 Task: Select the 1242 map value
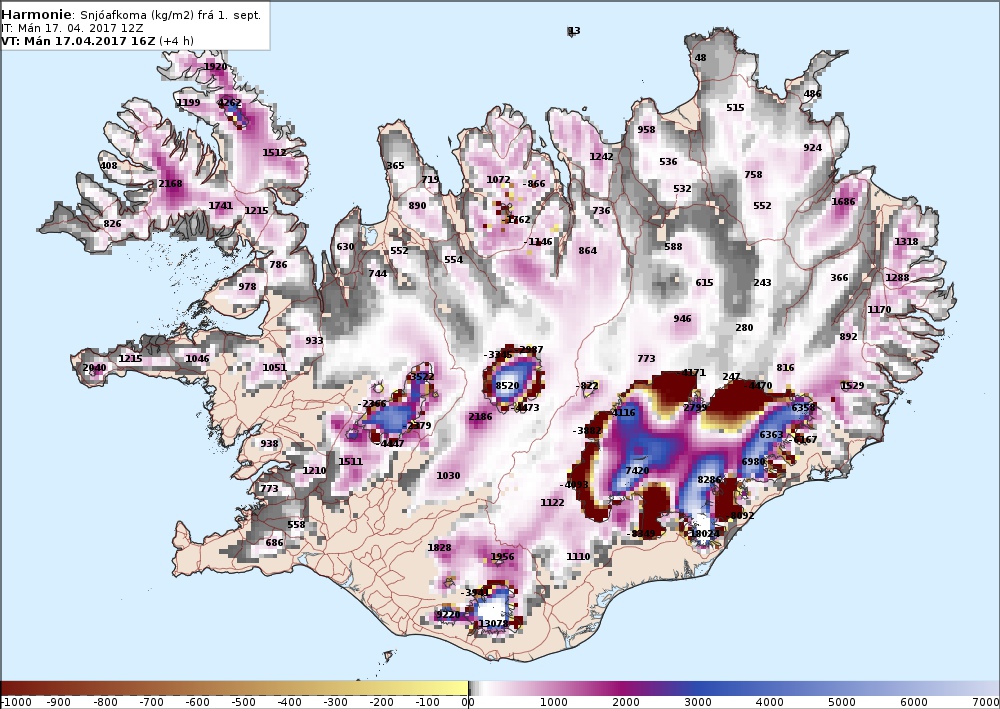click(x=601, y=156)
